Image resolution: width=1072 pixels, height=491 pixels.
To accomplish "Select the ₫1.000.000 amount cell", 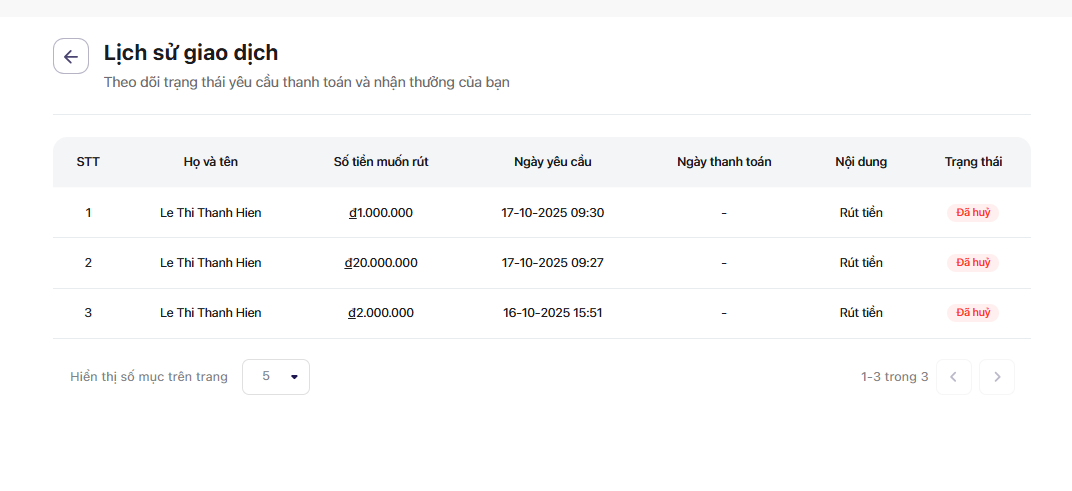I will click(x=381, y=213).
